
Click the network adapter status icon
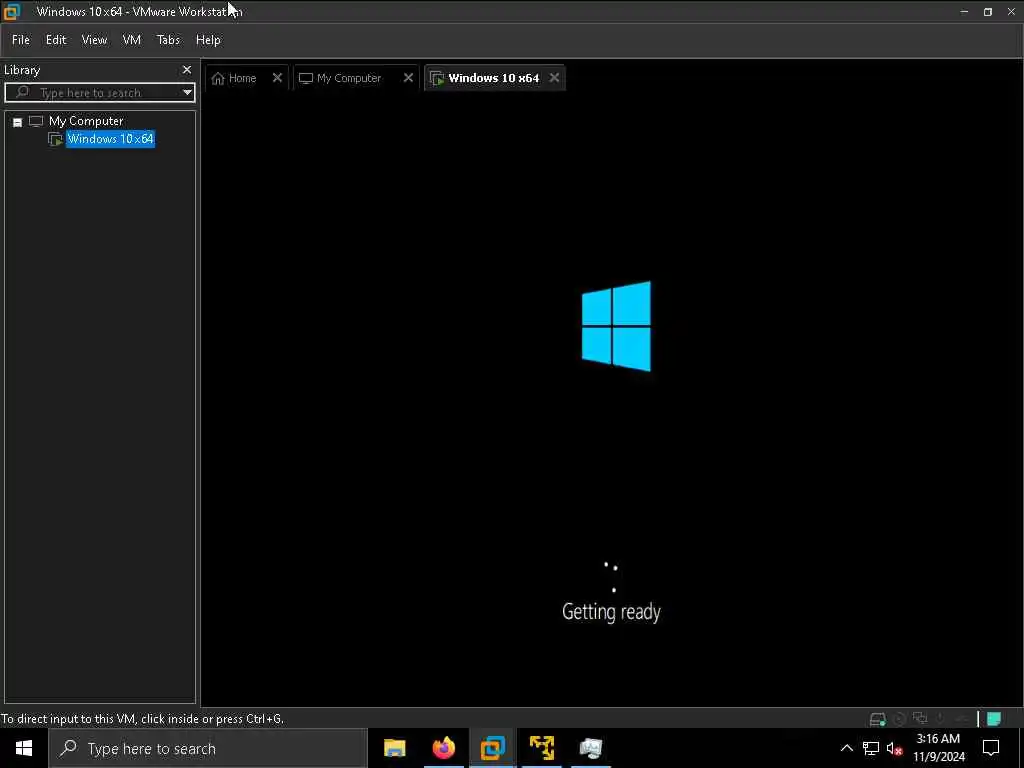(x=920, y=718)
